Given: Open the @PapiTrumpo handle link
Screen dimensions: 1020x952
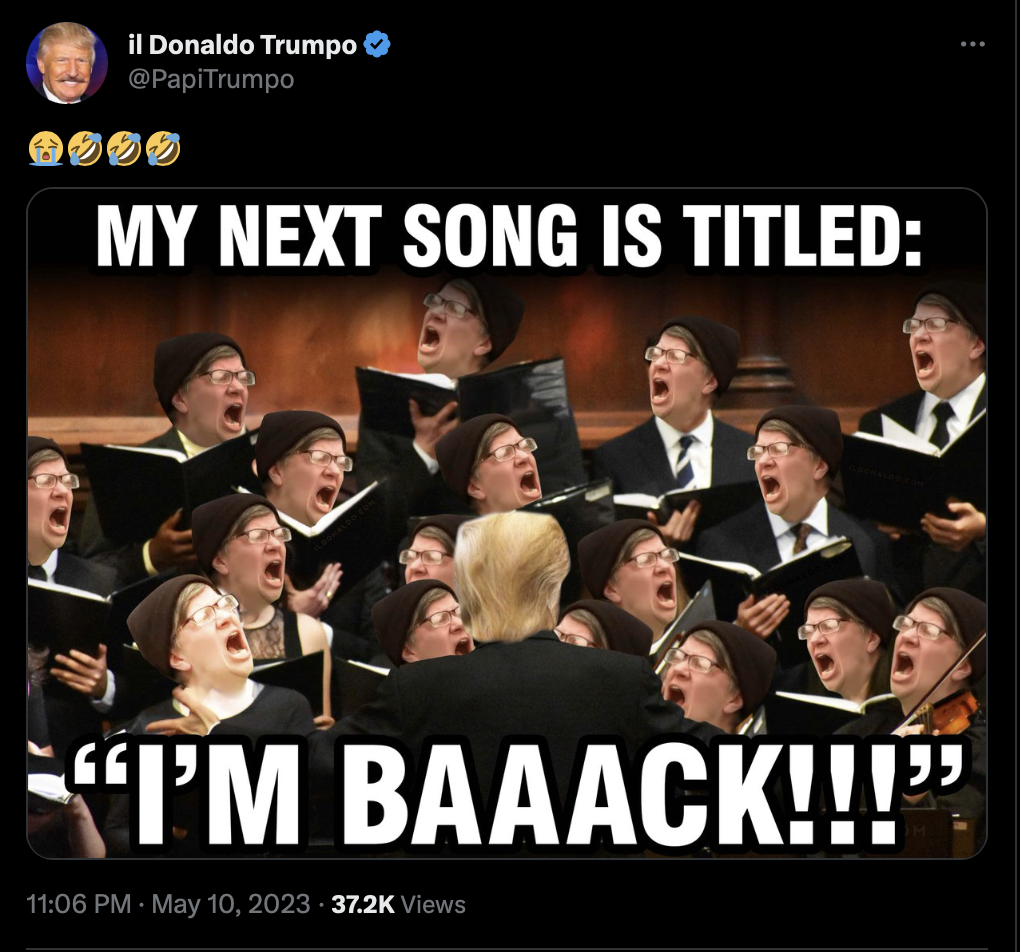Looking at the screenshot, I should 211,79.
